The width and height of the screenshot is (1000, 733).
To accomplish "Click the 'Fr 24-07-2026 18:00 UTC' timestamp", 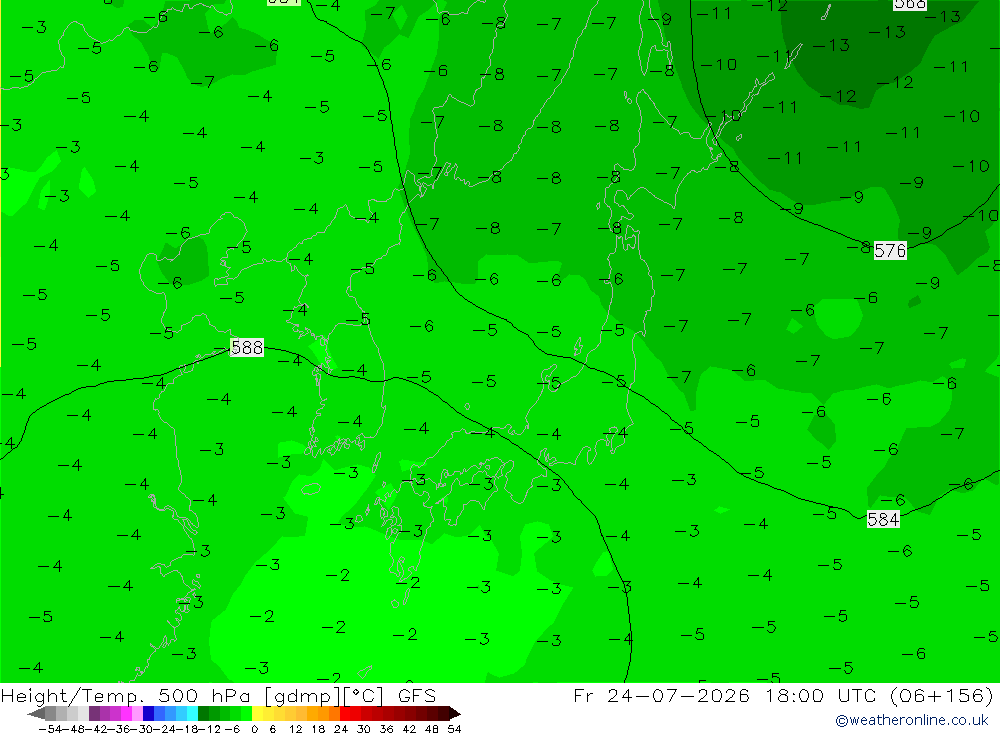I will pyautogui.click(x=727, y=695).
